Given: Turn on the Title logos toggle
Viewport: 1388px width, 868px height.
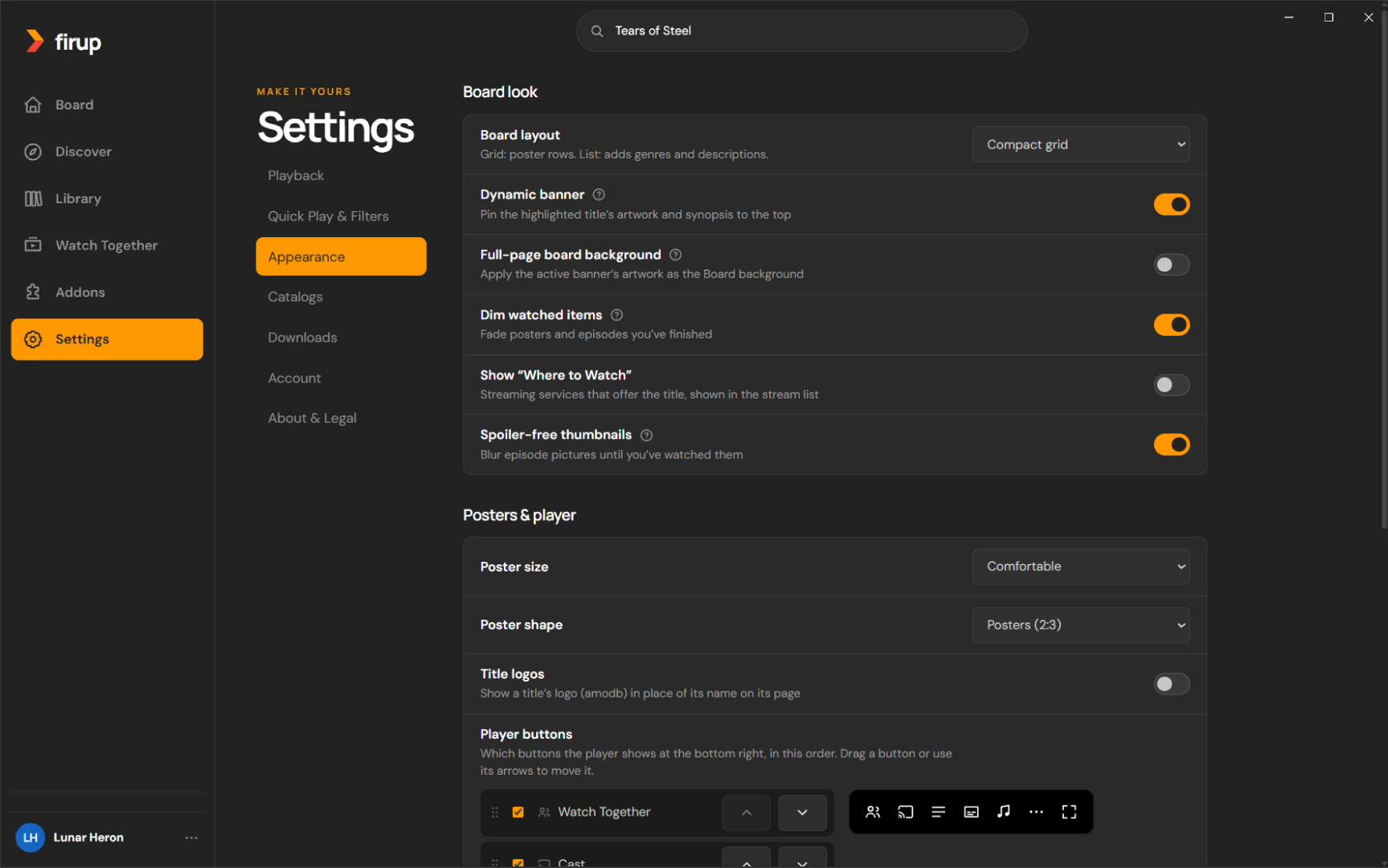Looking at the screenshot, I should [1171, 684].
